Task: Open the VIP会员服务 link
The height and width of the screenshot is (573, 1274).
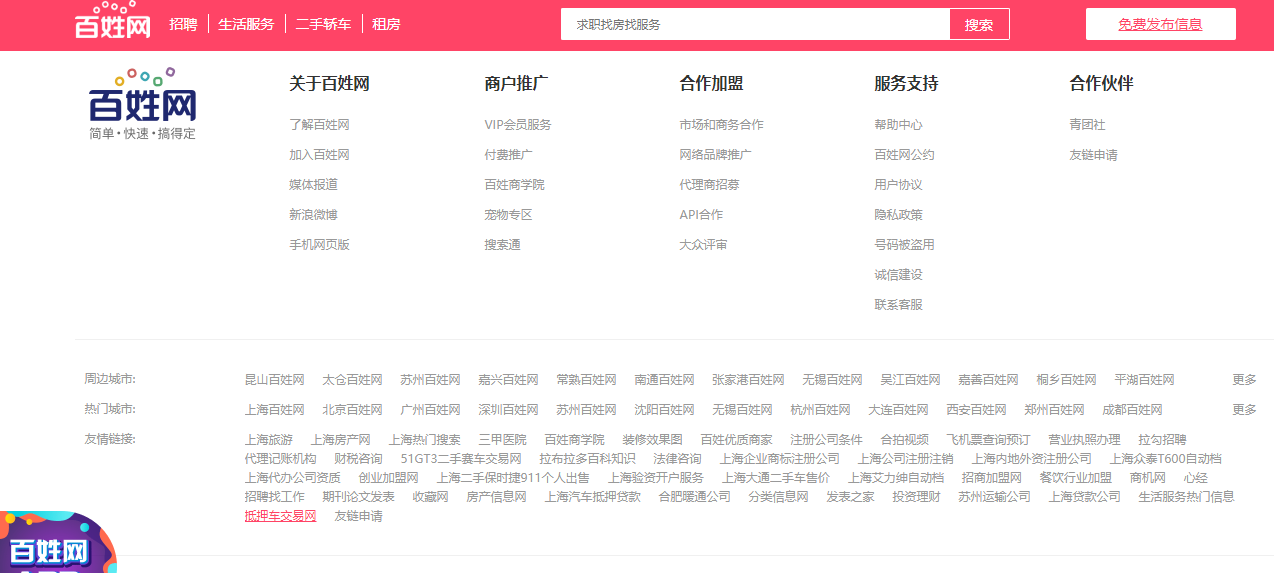Action: [x=517, y=125]
